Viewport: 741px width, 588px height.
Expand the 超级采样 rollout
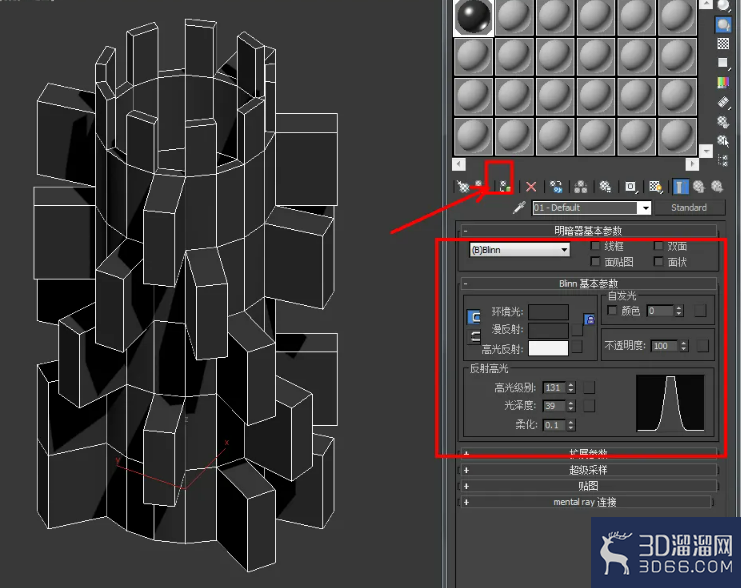(588, 470)
